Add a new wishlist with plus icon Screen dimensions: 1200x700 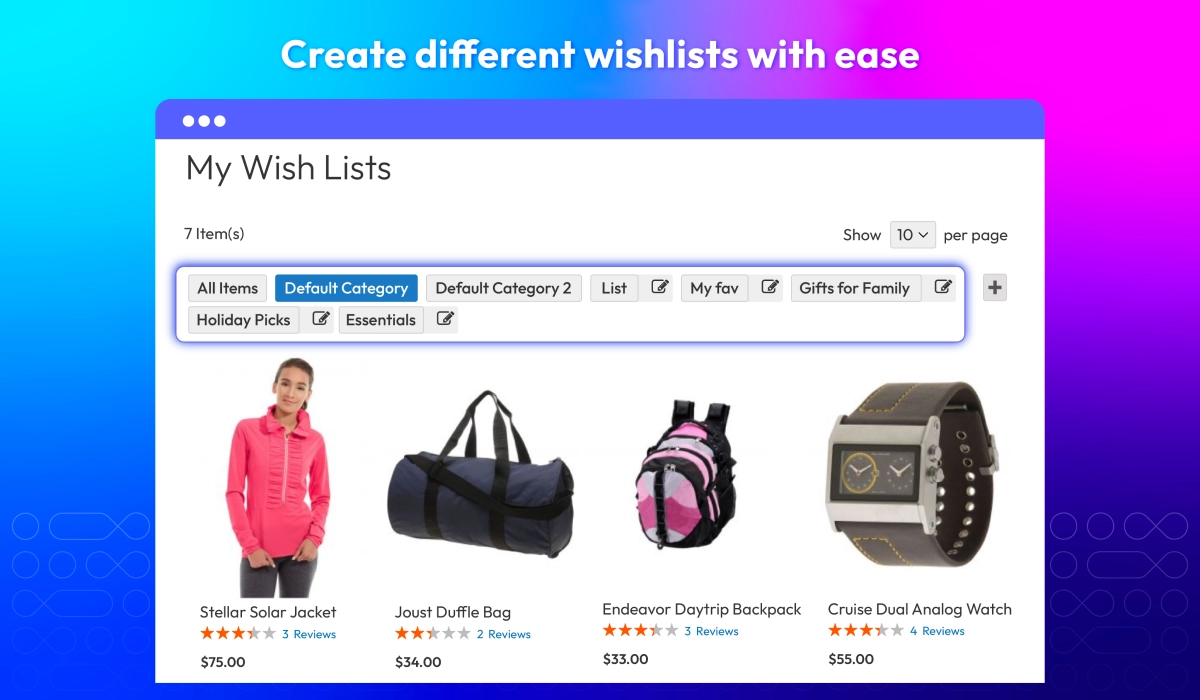click(995, 288)
